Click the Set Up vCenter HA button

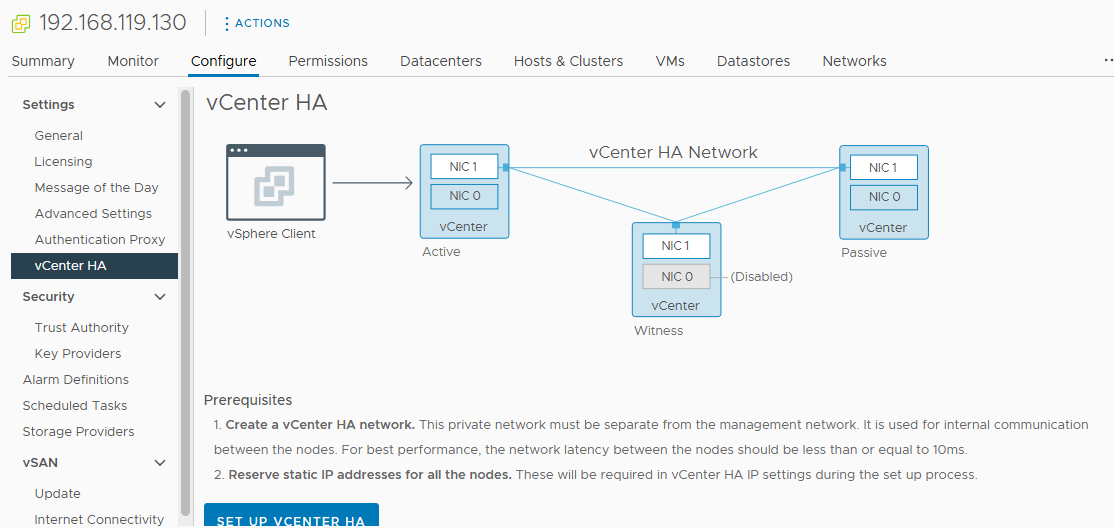coord(291,517)
